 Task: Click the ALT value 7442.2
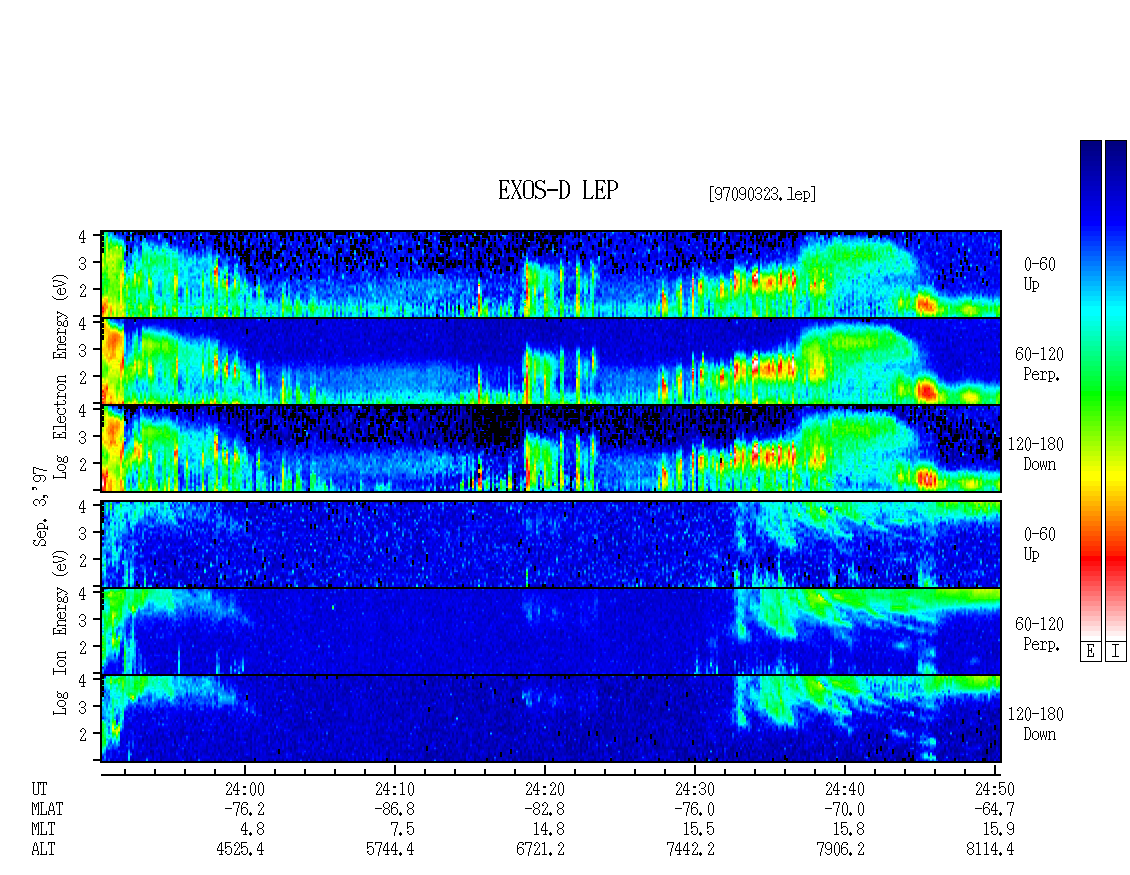pyautogui.click(x=690, y=849)
